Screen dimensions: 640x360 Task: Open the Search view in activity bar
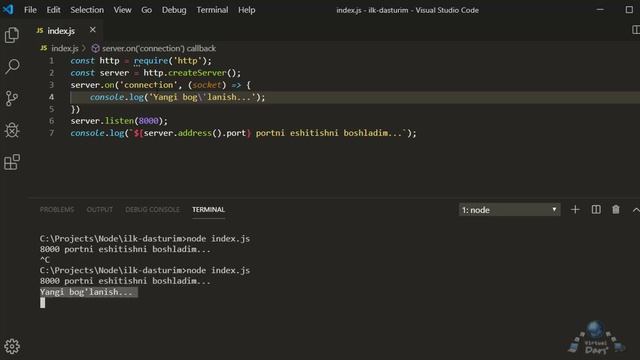point(12,67)
